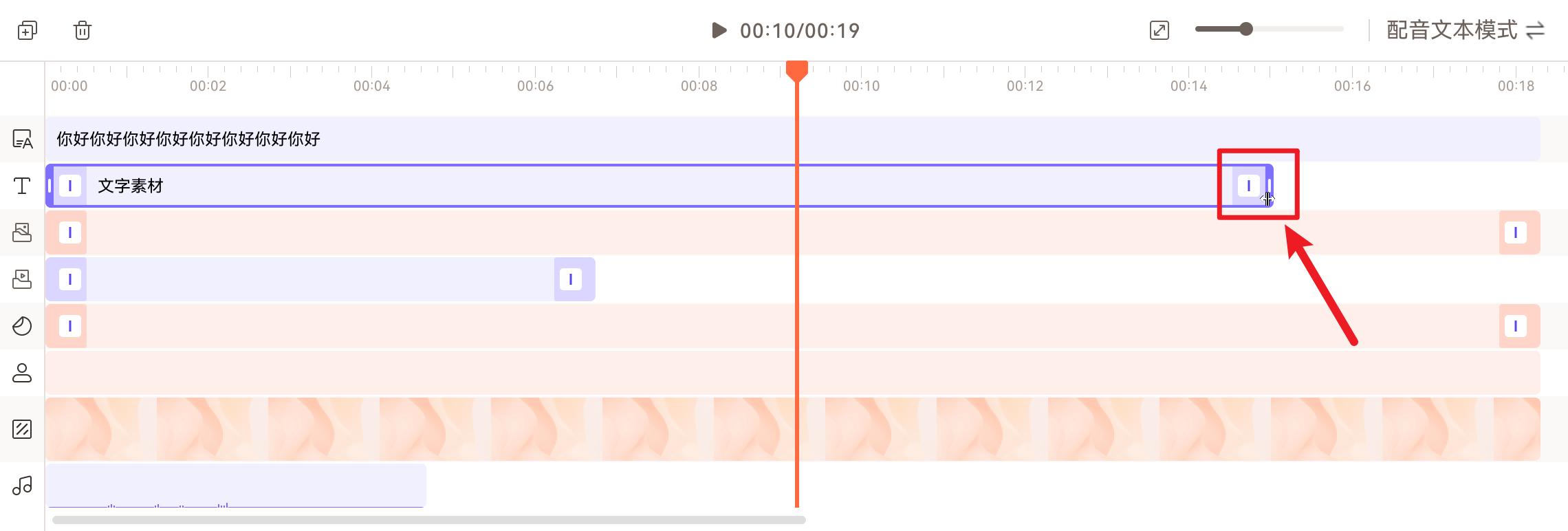This screenshot has width=1568, height=531.
Task: Select the image track icon
Action: (x=22, y=232)
